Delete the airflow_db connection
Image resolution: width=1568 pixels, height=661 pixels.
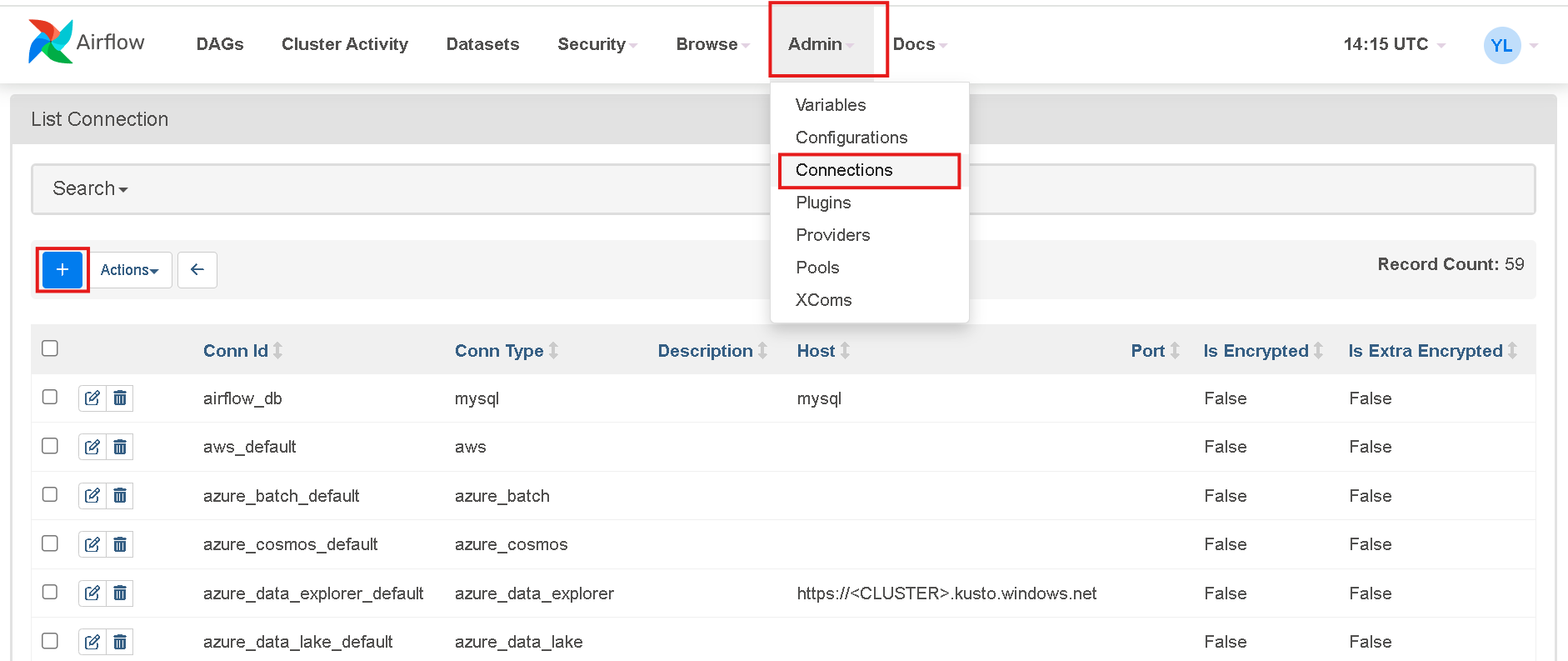tap(120, 398)
